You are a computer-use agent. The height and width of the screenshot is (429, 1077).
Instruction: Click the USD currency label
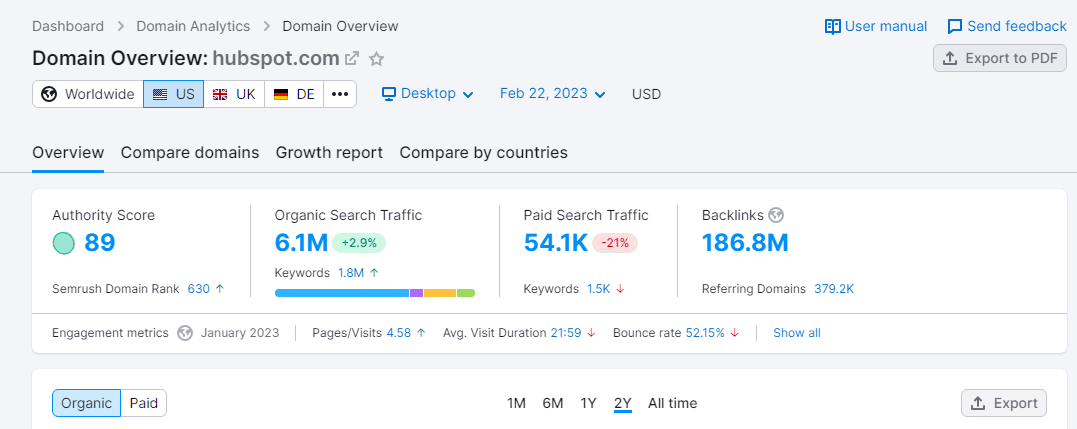click(x=646, y=94)
